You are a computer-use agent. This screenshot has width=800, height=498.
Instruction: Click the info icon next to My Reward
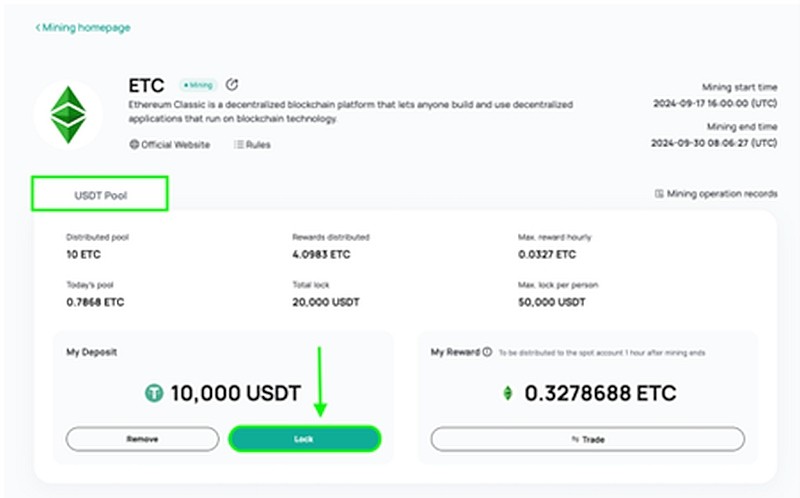(x=487, y=352)
